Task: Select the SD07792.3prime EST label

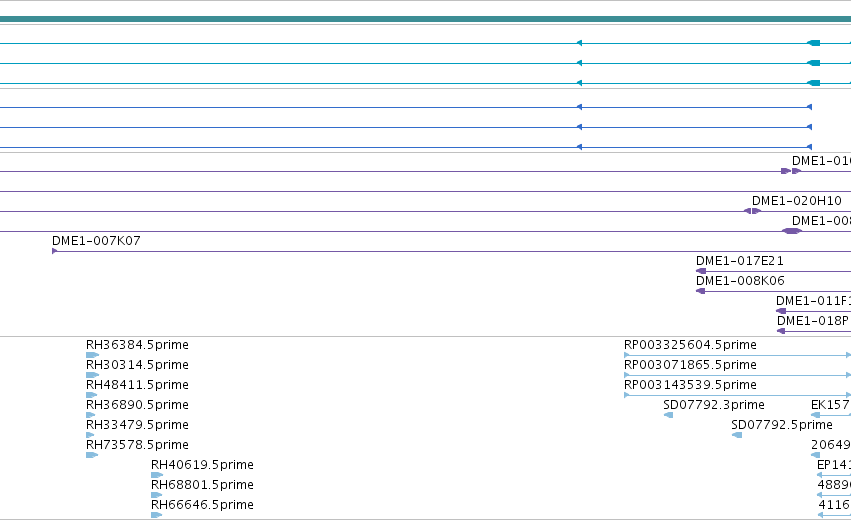Action: (x=714, y=405)
